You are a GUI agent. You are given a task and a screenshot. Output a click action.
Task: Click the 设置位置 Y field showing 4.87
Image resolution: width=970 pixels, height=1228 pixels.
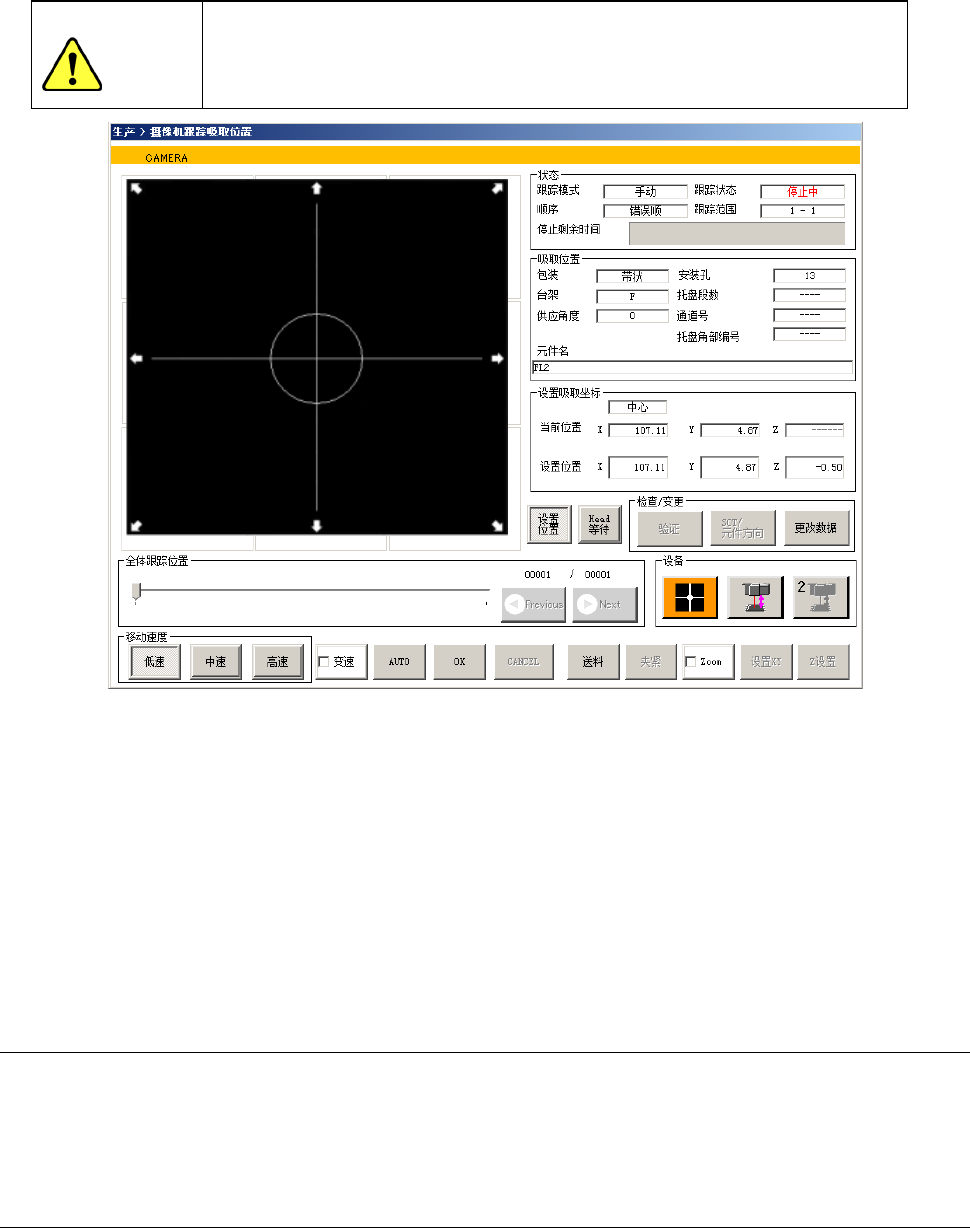coord(730,467)
